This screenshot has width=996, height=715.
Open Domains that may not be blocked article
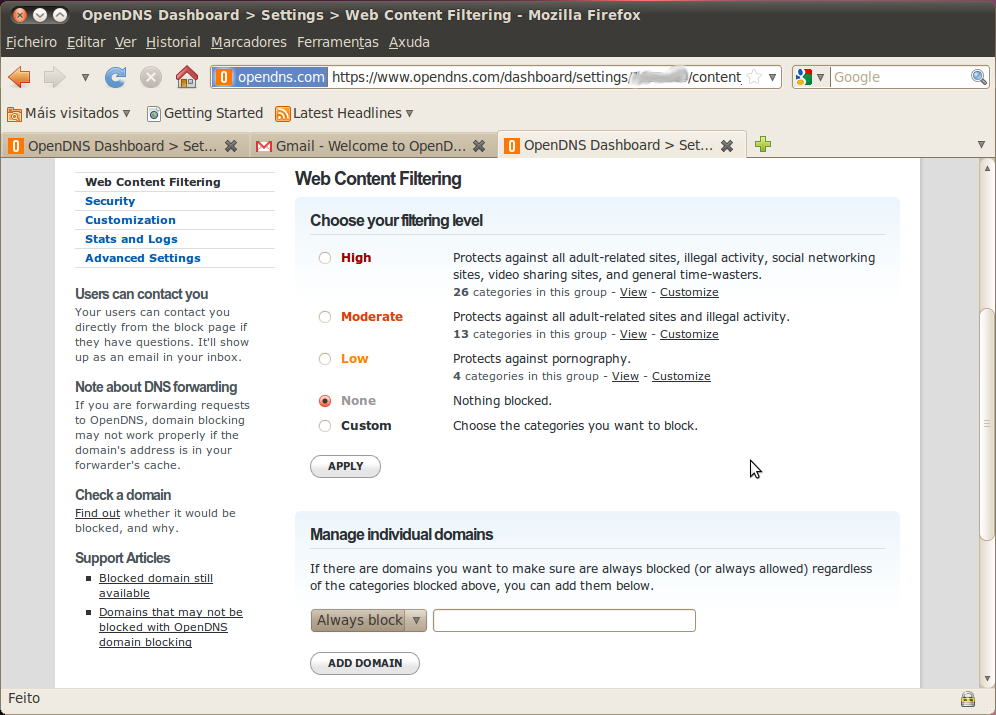[x=170, y=627]
